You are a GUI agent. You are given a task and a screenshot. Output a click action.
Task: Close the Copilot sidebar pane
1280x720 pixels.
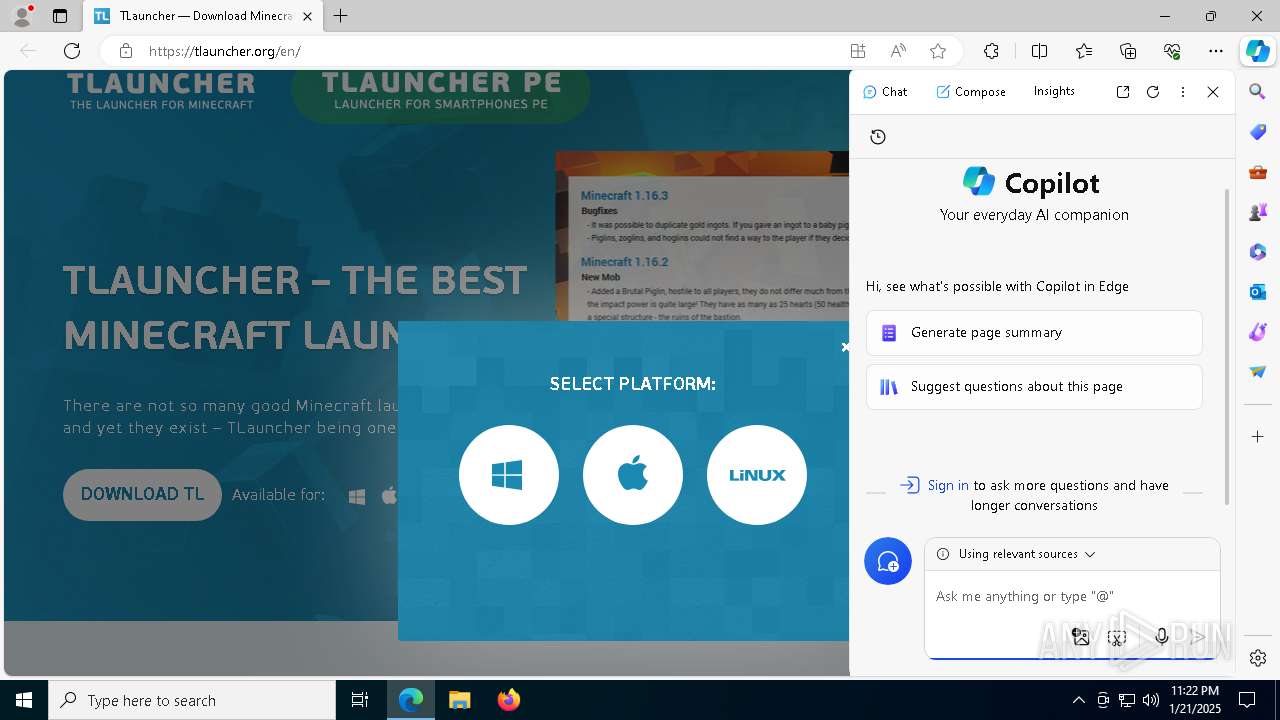coord(1213,91)
